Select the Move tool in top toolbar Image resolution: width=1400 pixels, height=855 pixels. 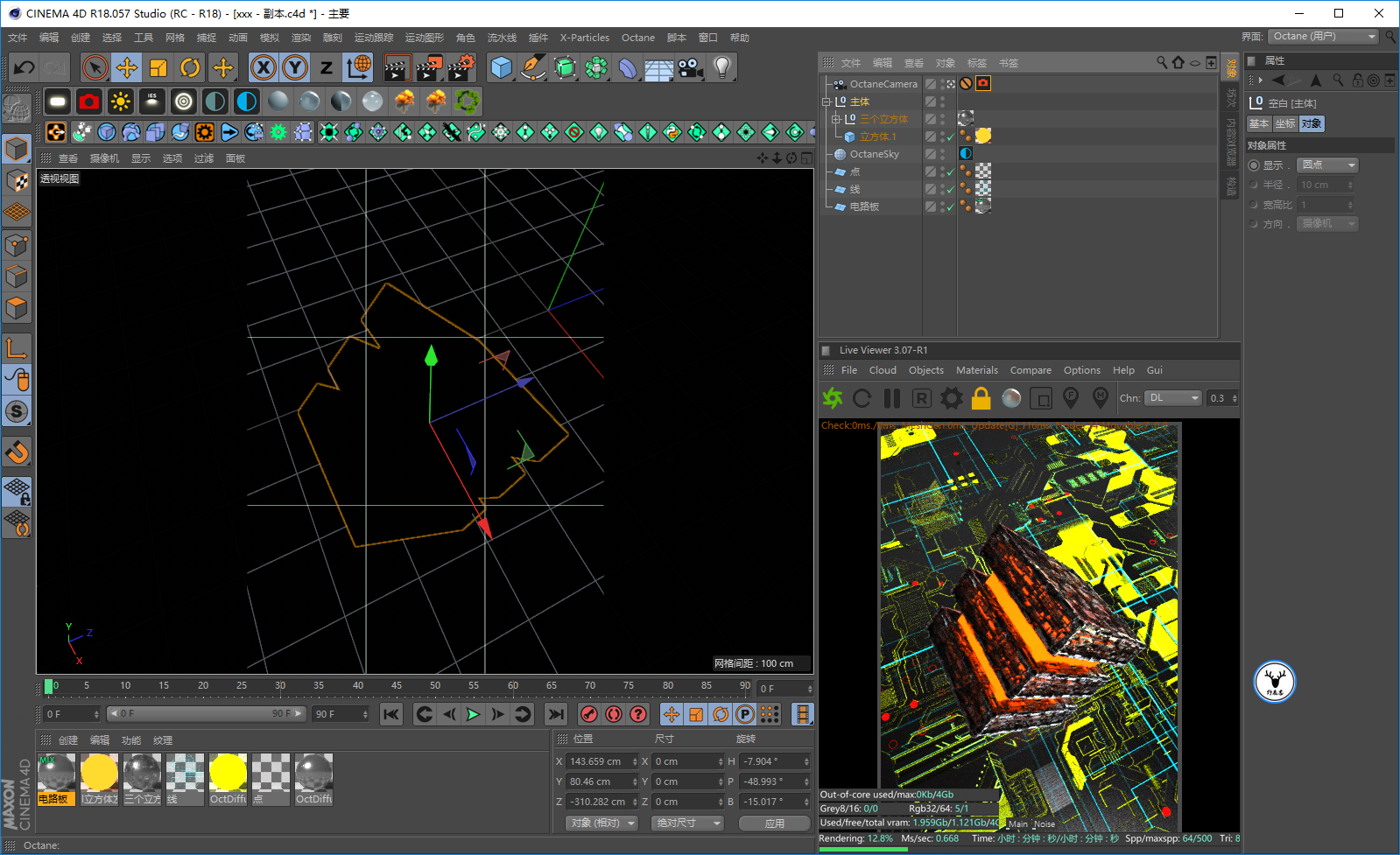click(127, 67)
